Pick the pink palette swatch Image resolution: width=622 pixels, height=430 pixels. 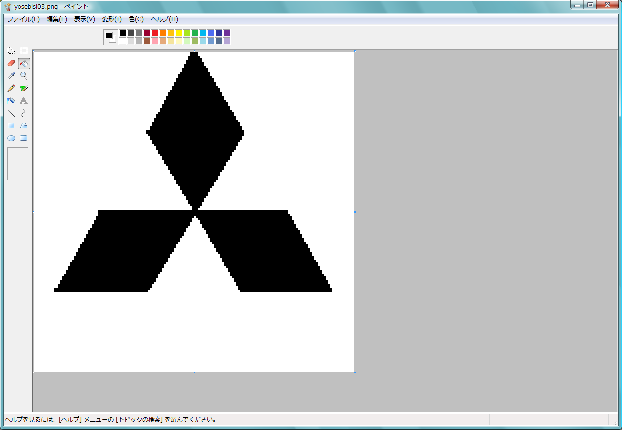pos(155,40)
